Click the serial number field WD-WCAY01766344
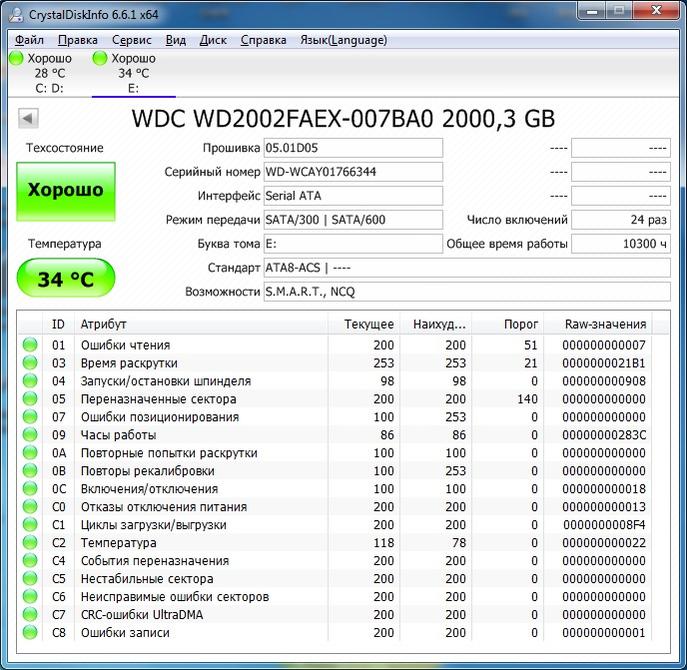 (x=353, y=172)
